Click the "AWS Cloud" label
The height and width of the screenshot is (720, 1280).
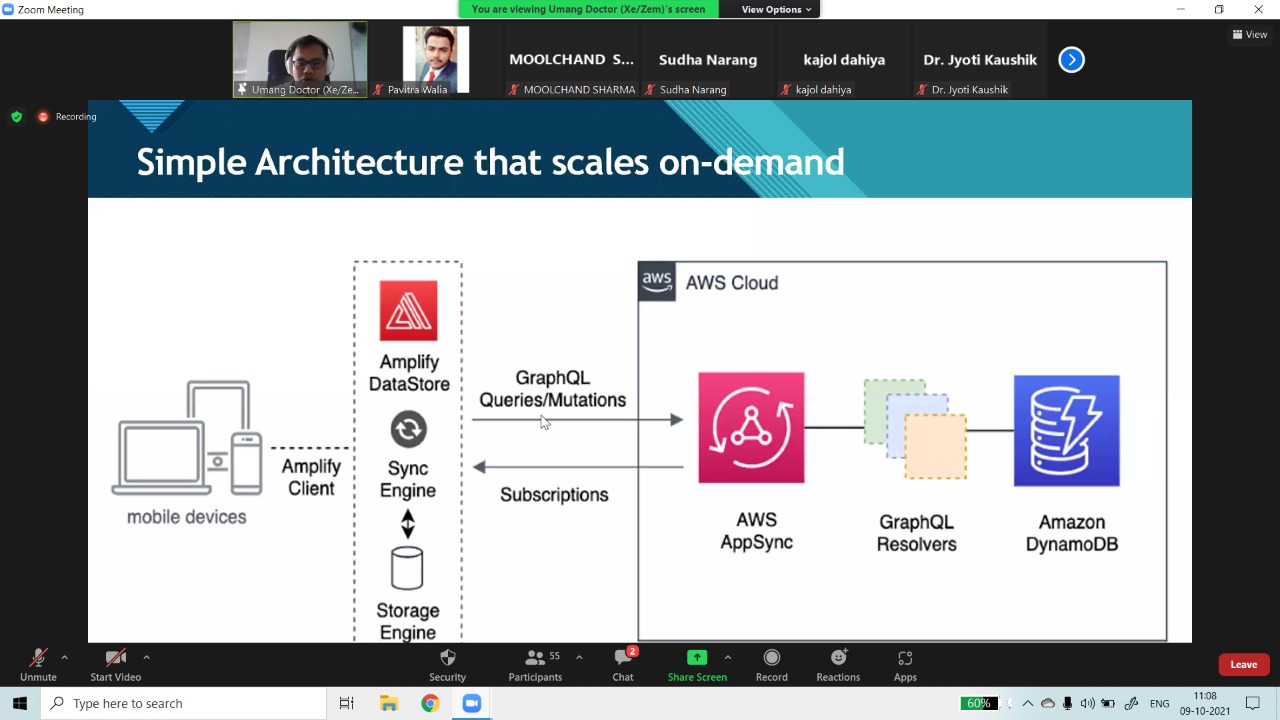click(x=732, y=283)
